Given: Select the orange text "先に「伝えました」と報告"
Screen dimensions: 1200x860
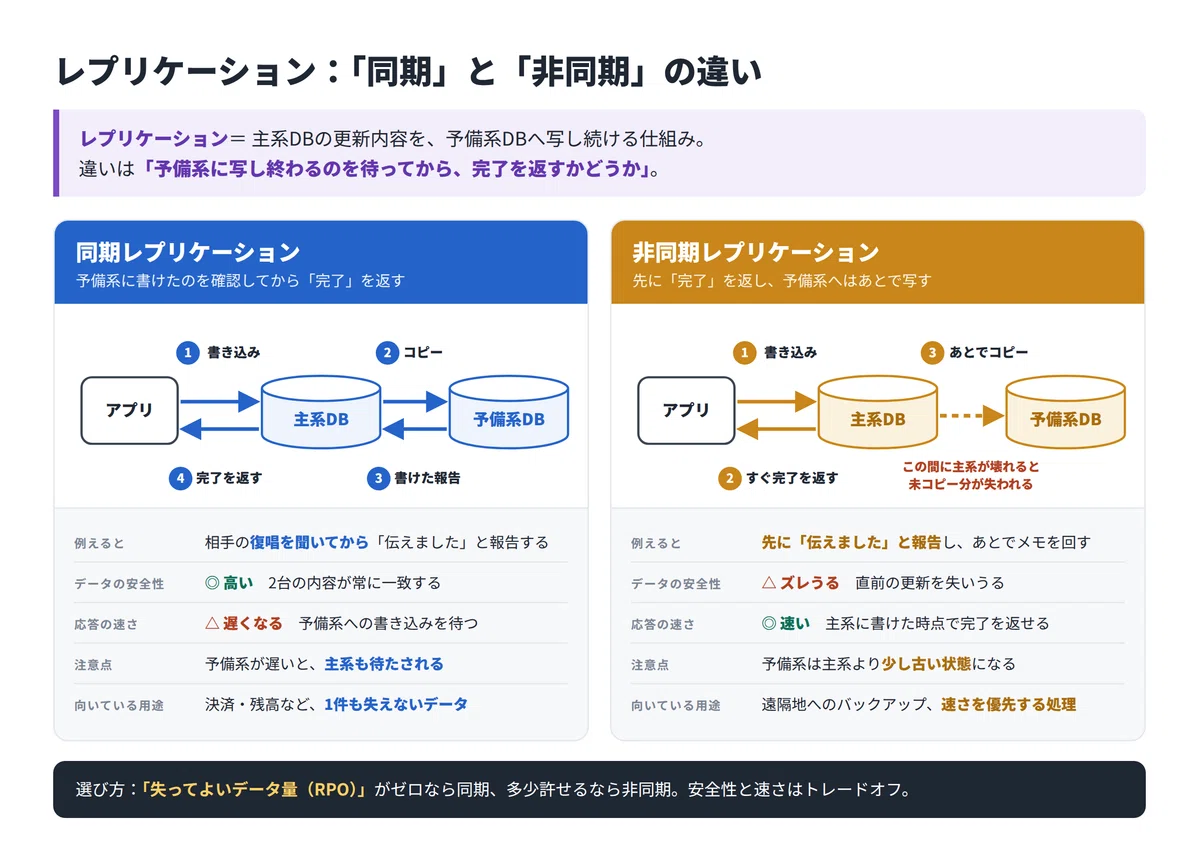Looking at the screenshot, I should (851, 542).
